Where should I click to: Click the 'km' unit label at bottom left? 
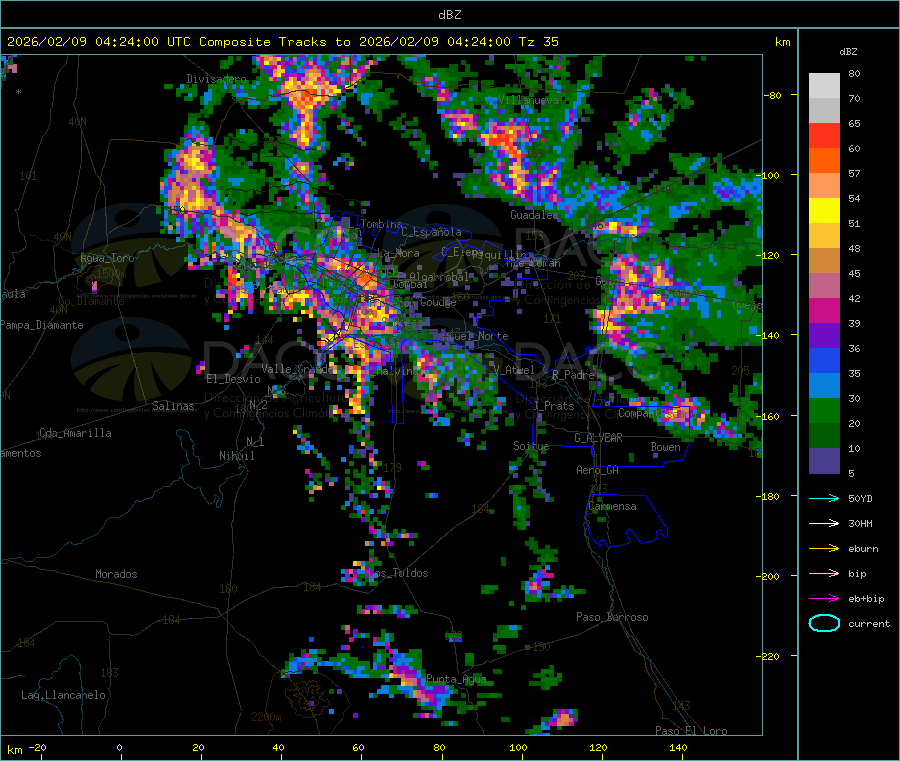tap(14, 750)
